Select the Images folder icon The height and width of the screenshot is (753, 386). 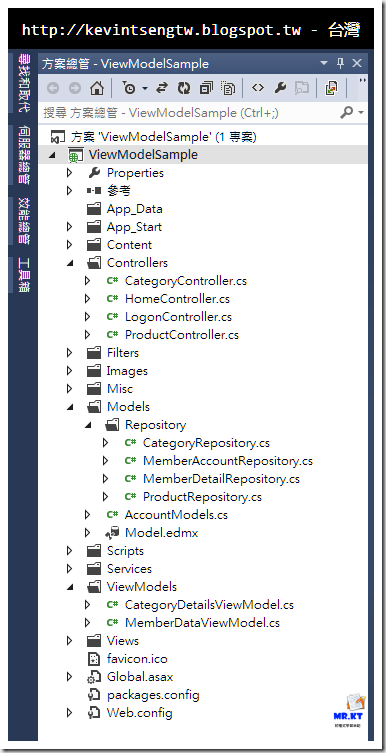(94, 371)
